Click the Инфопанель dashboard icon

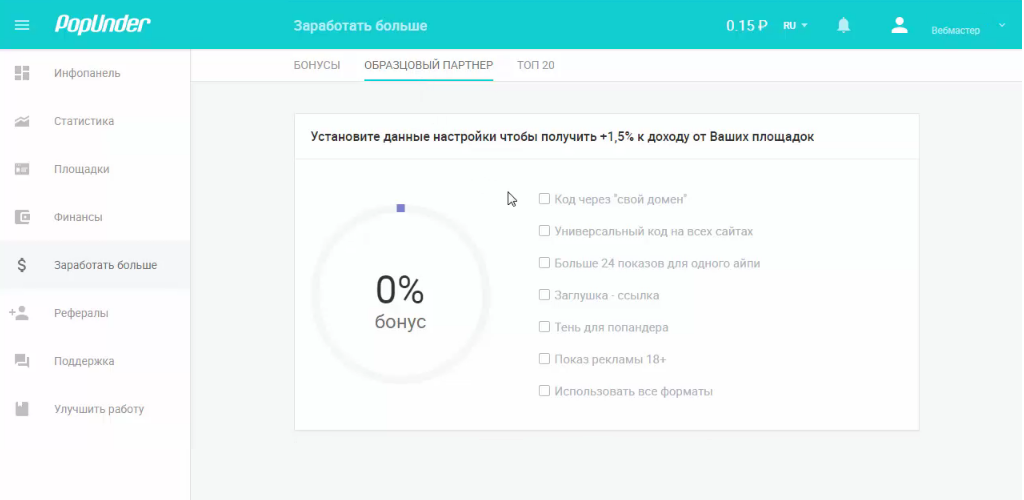pyautogui.click(x=22, y=73)
